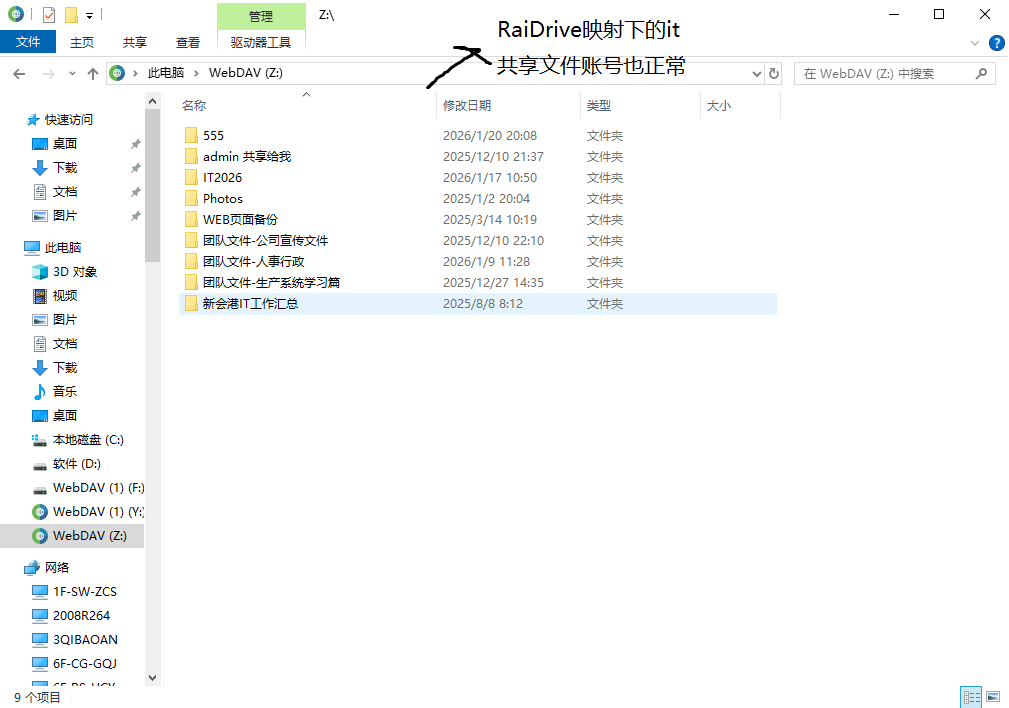Viewport: 1009px width, 708px height.
Task: Select 此电脑 in navigation pane
Action: click(62, 248)
